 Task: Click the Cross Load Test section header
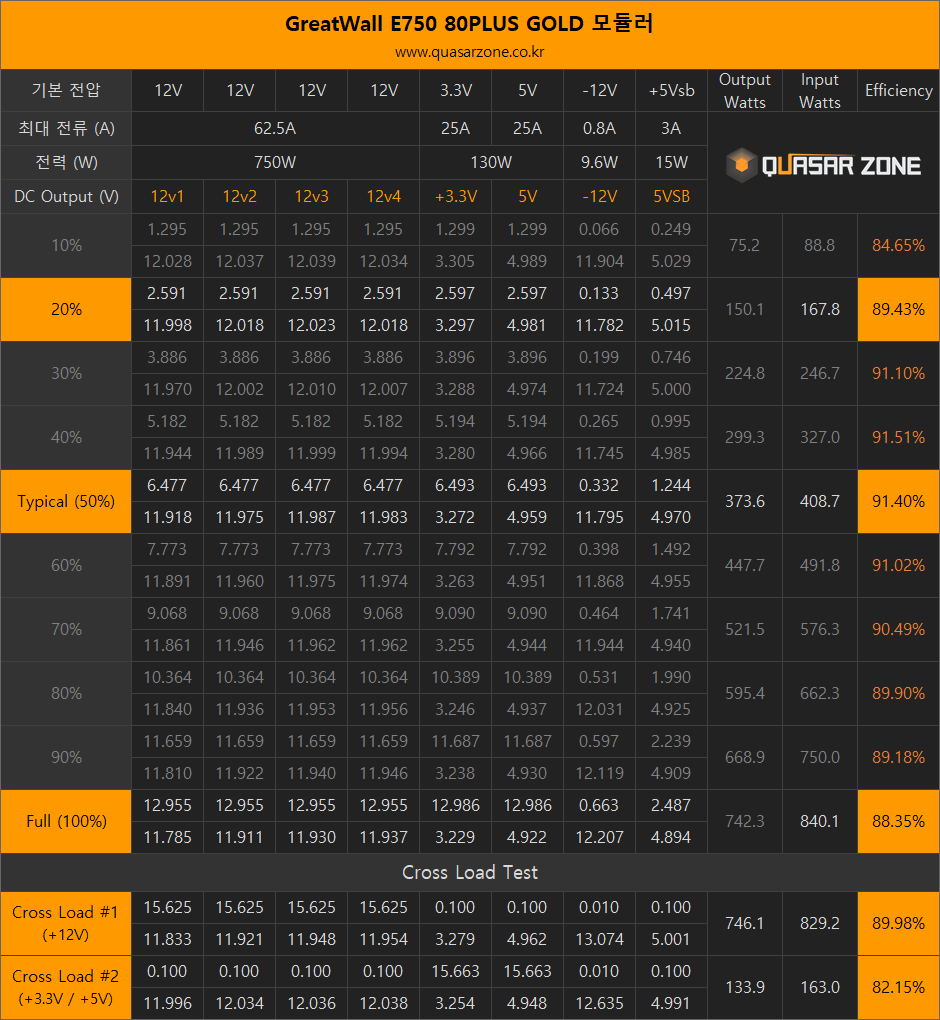coord(469,872)
